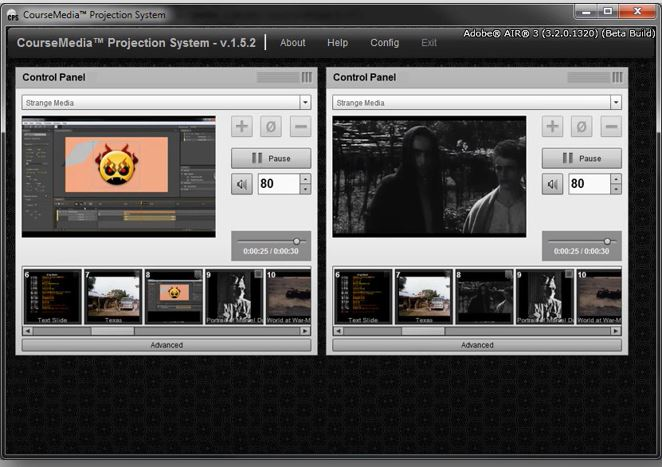Click left scroll arrow under left panel thumbnails
Screen dimensions: 662x467
[x=28, y=331]
